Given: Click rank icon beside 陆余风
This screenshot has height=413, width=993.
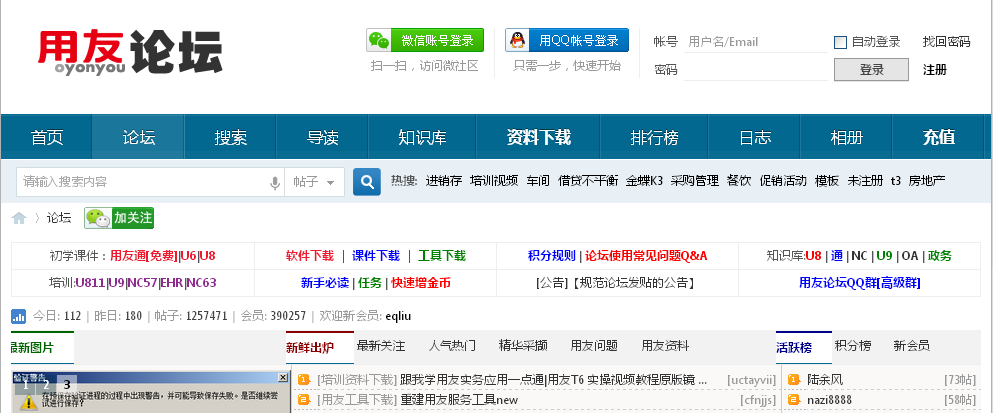Looking at the screenshot, I should [794, 379].
